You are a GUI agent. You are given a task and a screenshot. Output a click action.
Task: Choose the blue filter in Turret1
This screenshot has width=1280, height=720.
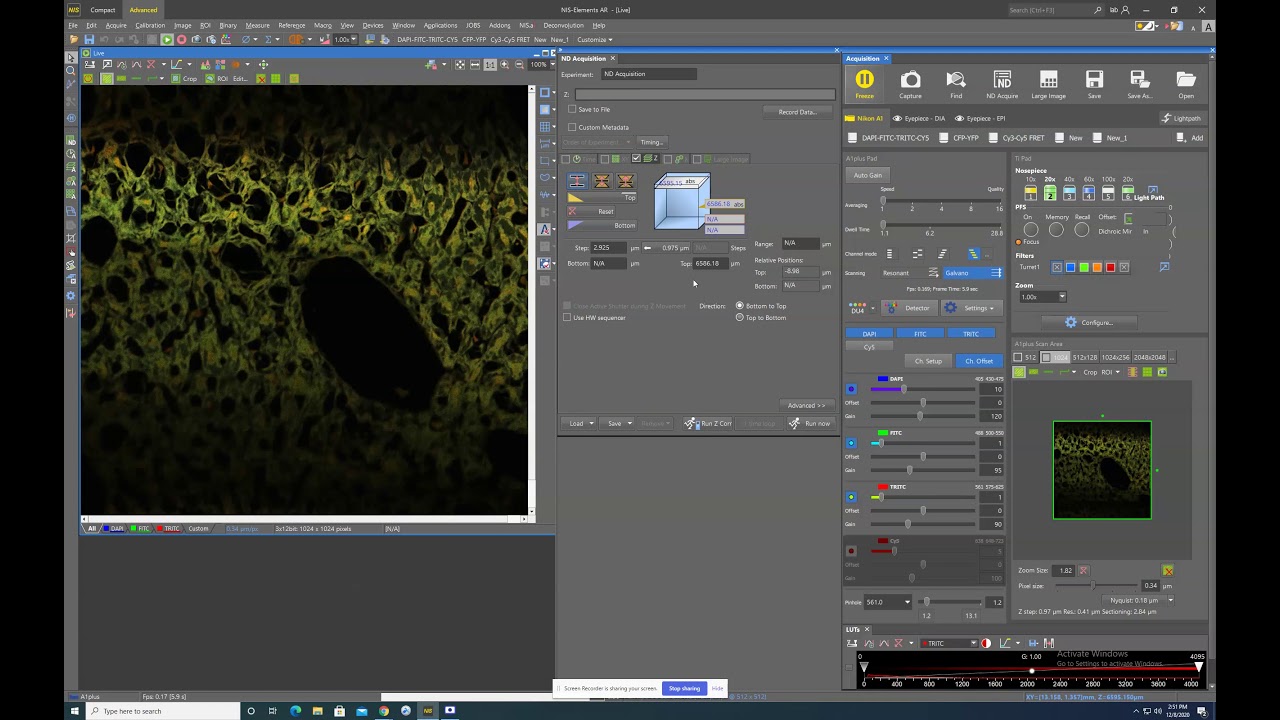pos(1070,267)
